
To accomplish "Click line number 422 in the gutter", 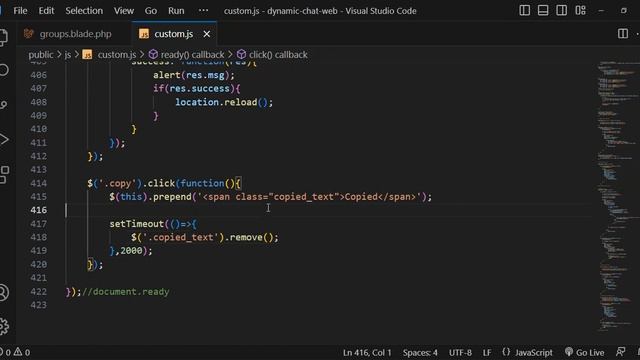I will click(38, 291).
